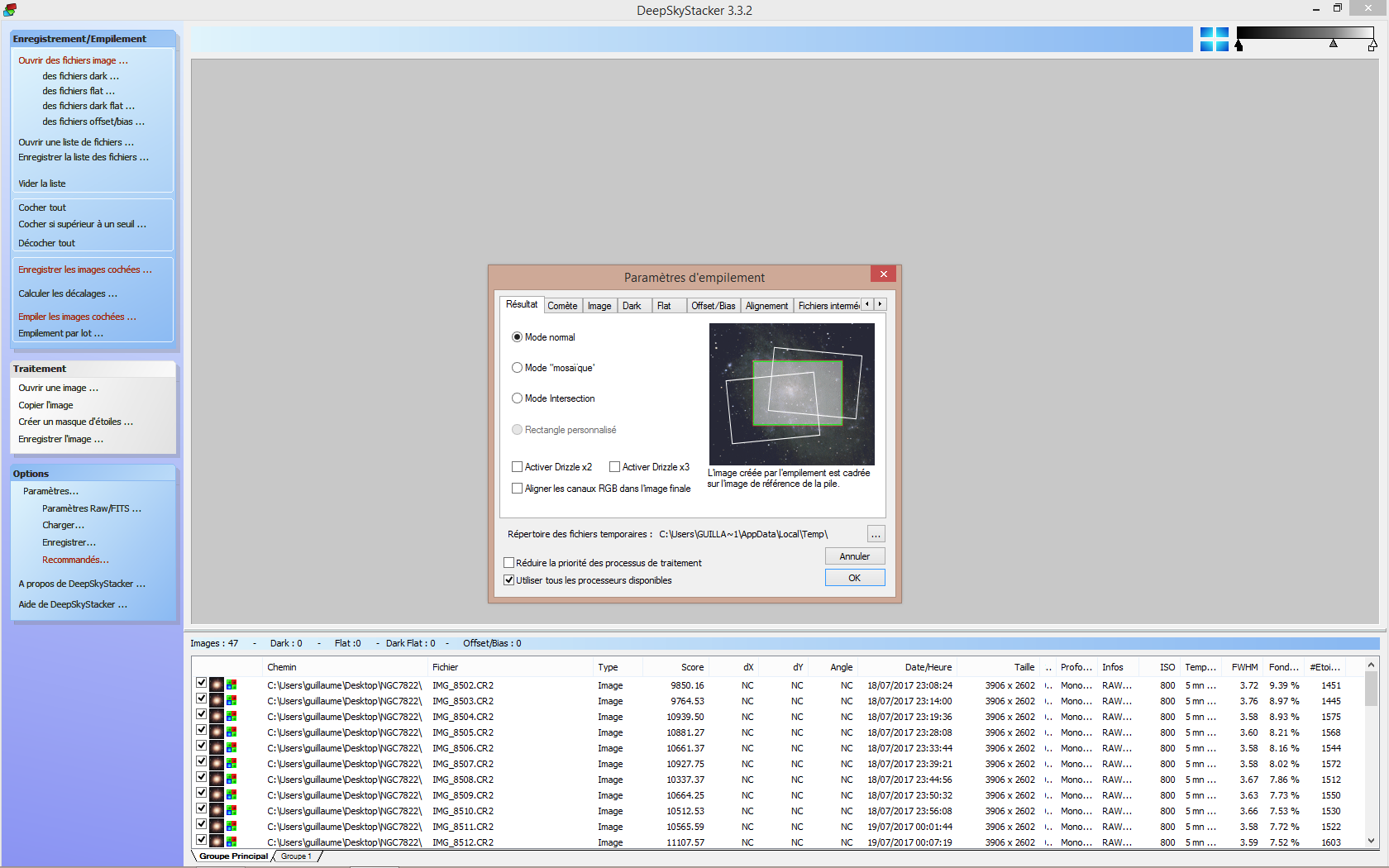
Task: Open Paramètres Raw/FITS settings
Action: [x=92, y=508]
